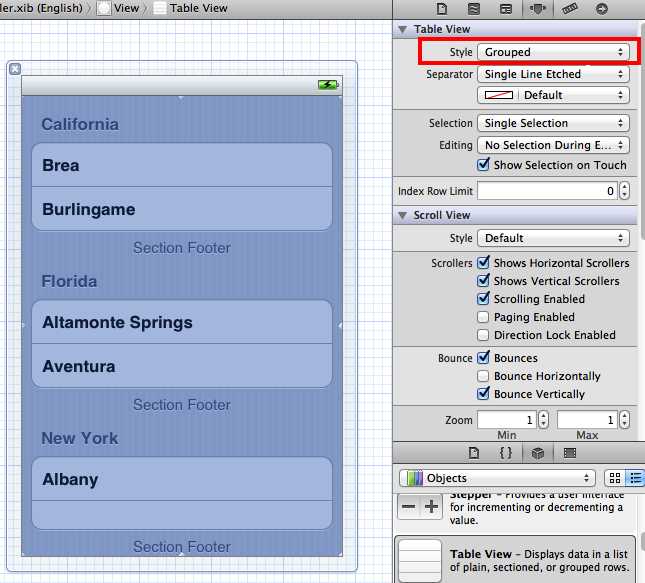Open the Table View Style dropdown (Grouped)

coord(553,52)
